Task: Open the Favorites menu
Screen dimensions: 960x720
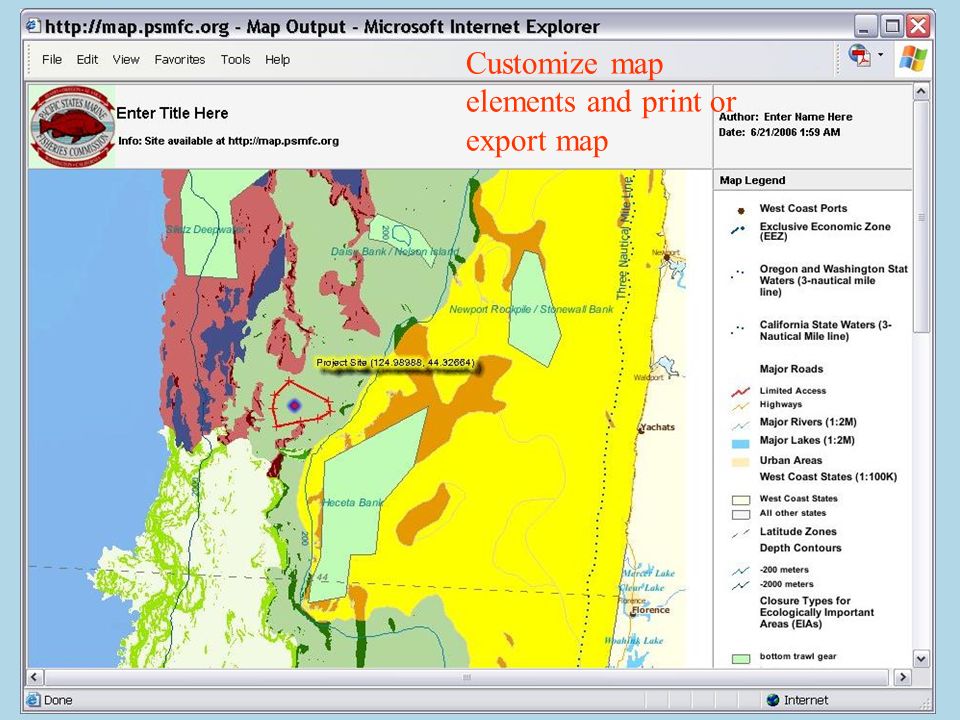Action: (179, 59)
